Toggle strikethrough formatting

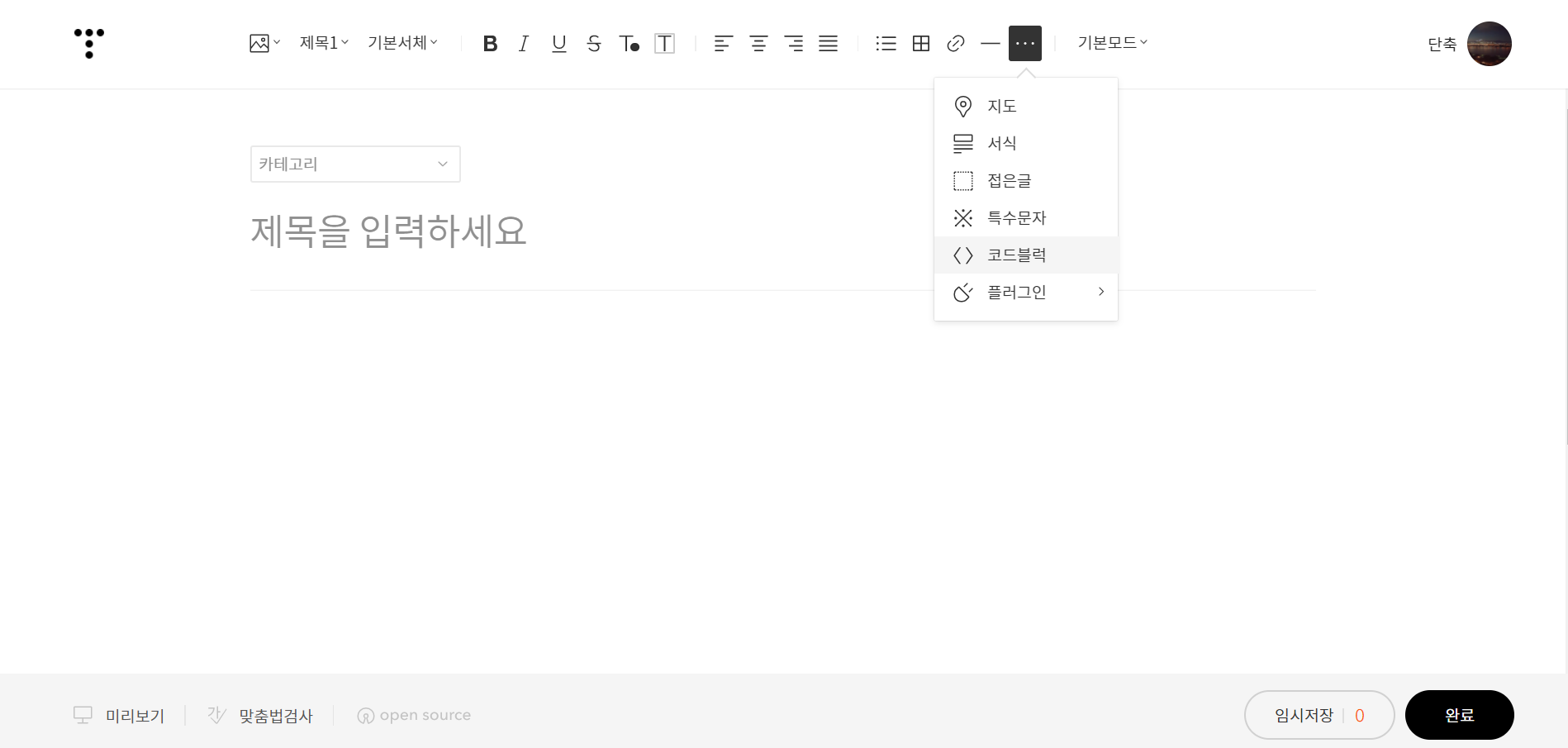coord(594,44)
